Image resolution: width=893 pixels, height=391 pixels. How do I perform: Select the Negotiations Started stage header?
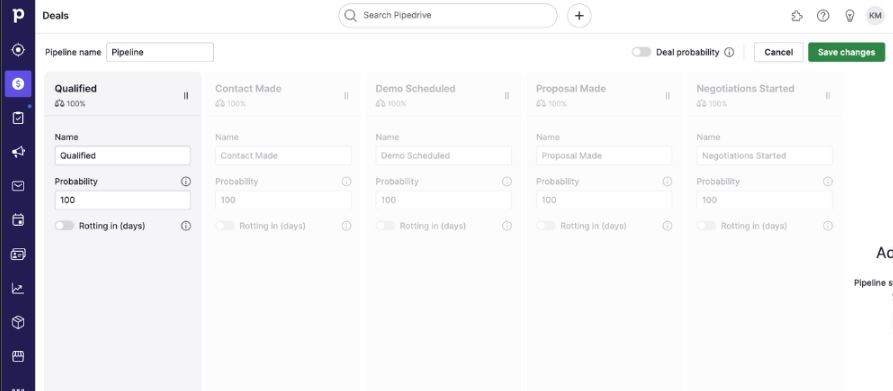coord(765,94)
